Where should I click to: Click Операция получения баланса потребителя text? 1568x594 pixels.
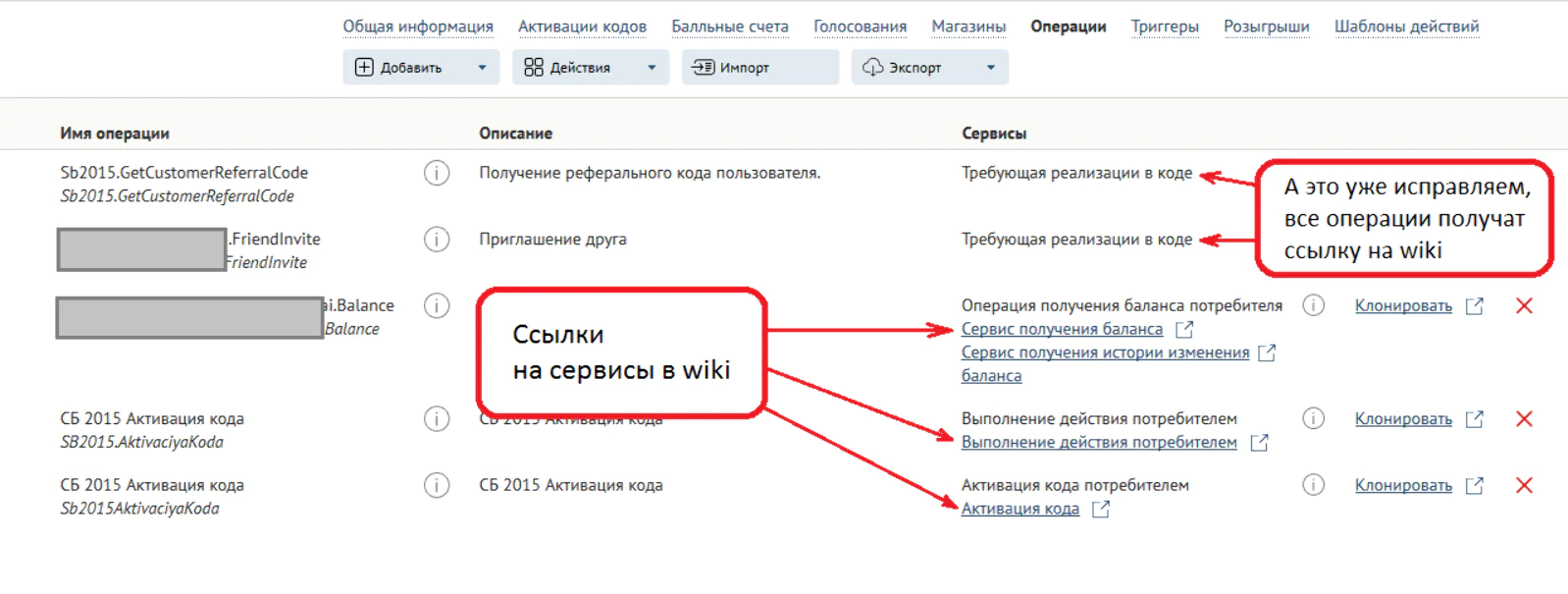(1122, 306)
